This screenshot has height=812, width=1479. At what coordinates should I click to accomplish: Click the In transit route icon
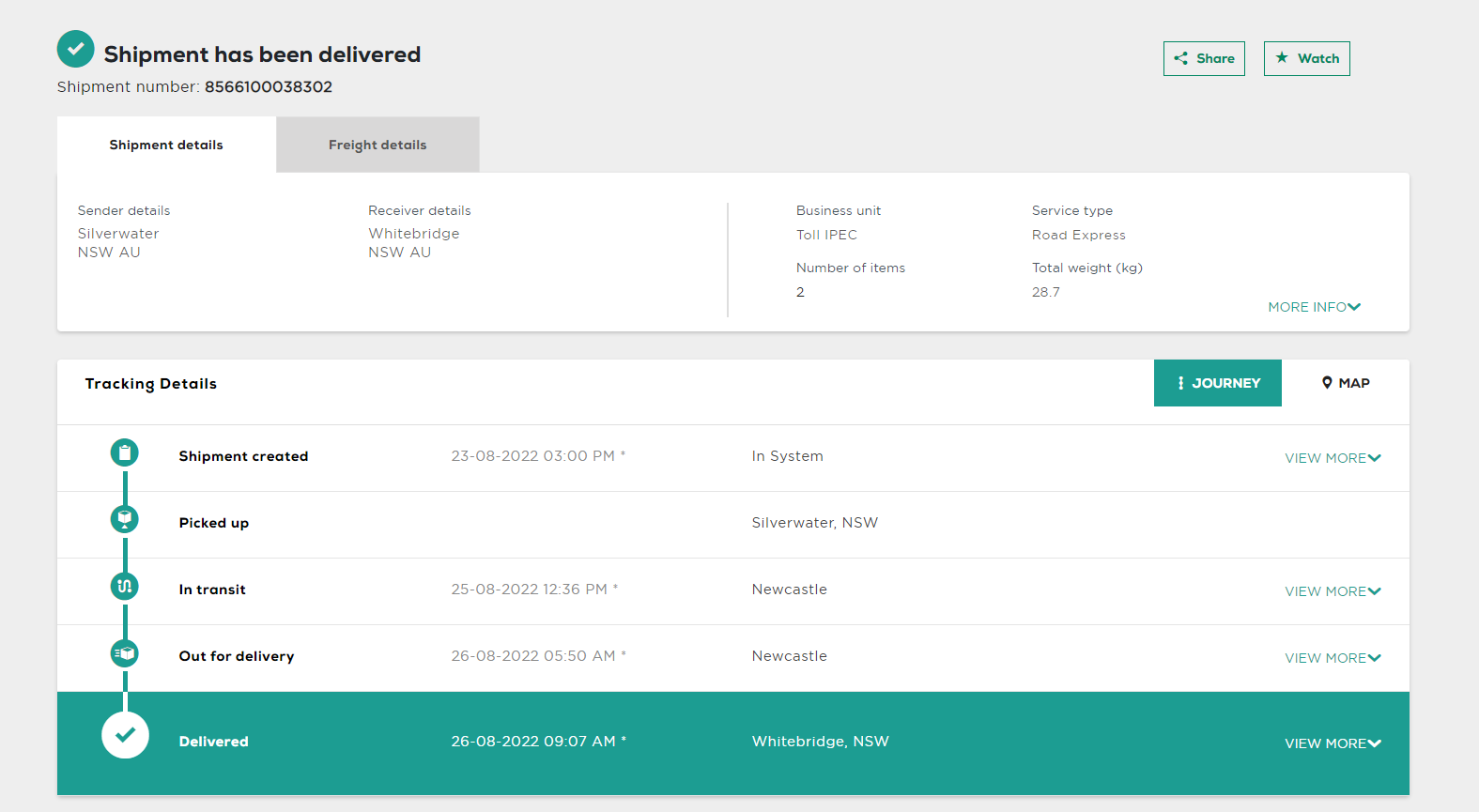point(124,586)
